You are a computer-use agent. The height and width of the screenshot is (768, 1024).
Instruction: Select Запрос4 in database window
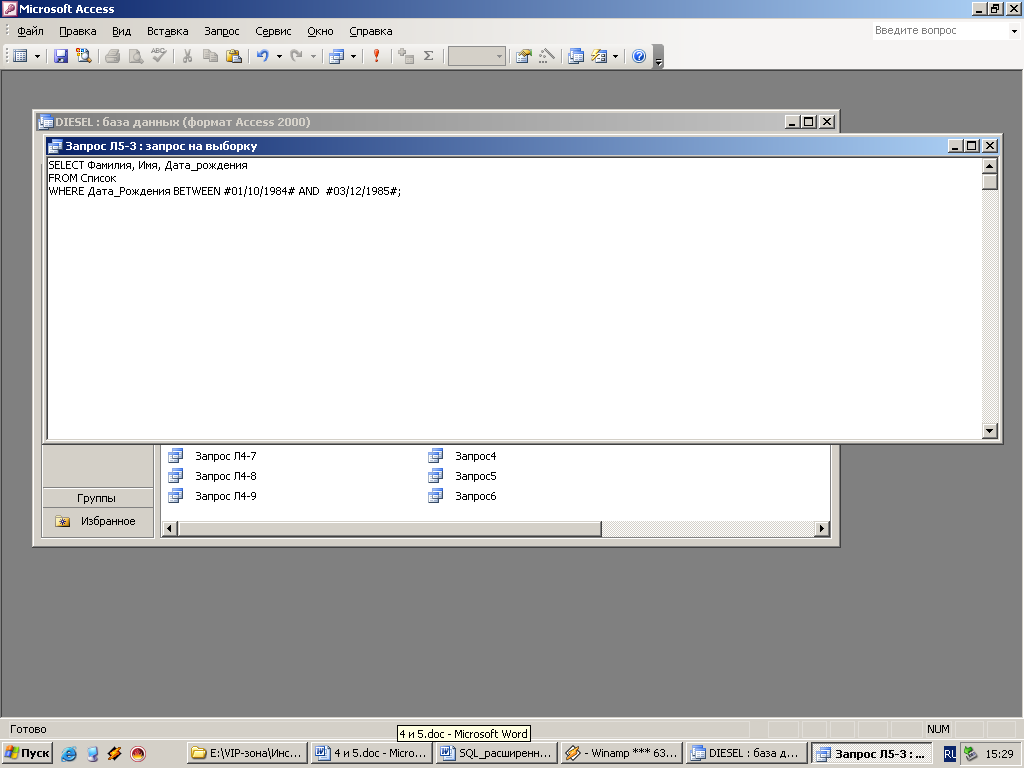coord(475,456)
